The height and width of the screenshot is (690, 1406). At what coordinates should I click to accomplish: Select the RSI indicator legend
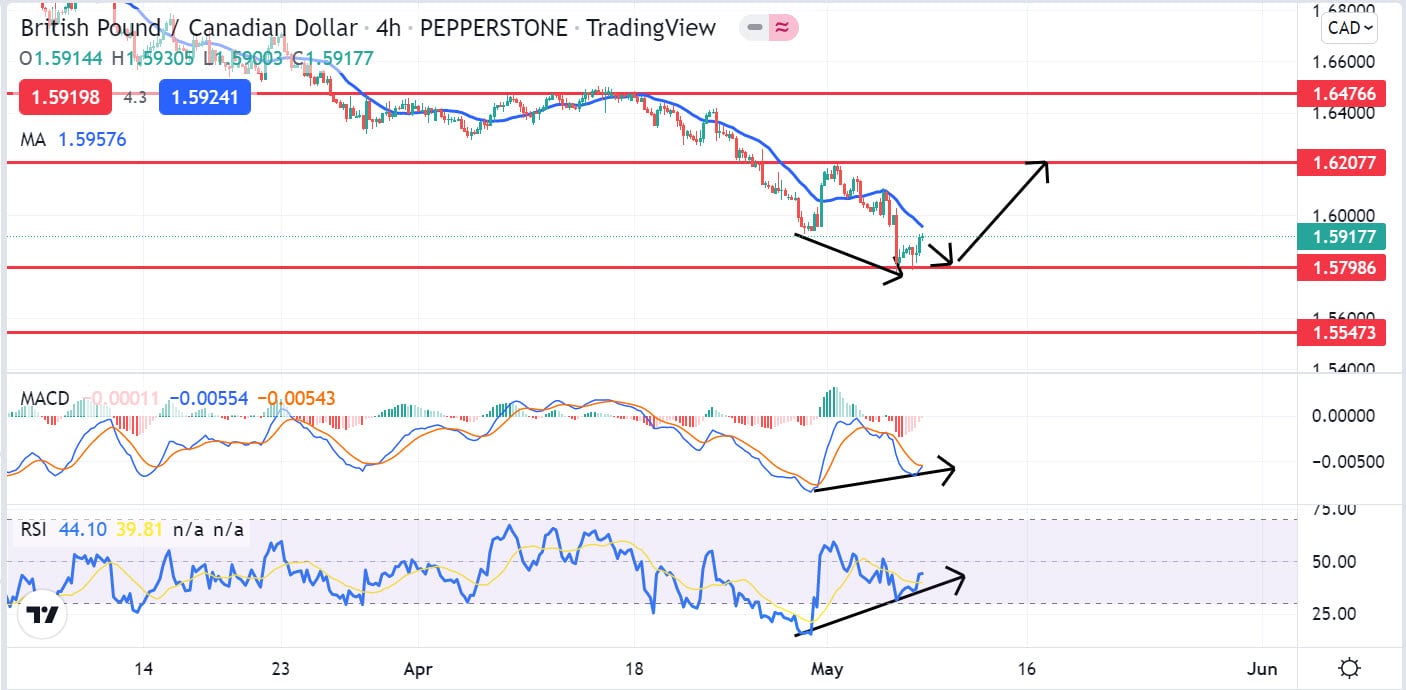(35, 529)
